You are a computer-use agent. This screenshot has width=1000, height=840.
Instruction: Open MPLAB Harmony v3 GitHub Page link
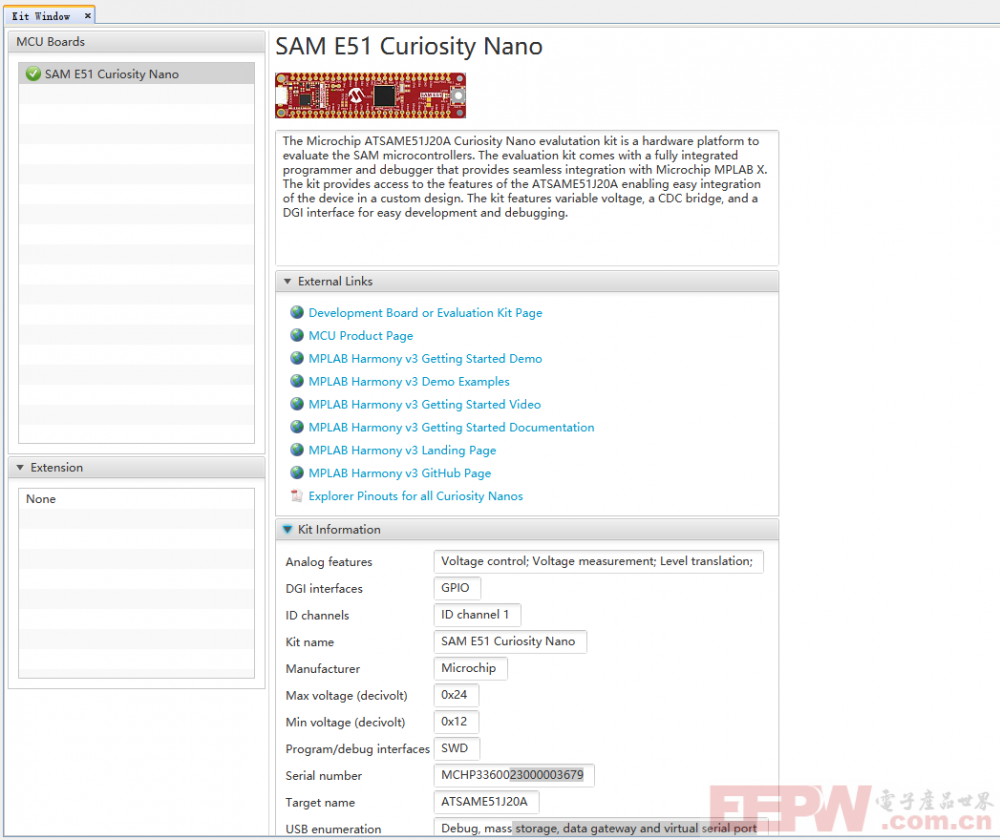pyautogui.click(x=400, y=473)
